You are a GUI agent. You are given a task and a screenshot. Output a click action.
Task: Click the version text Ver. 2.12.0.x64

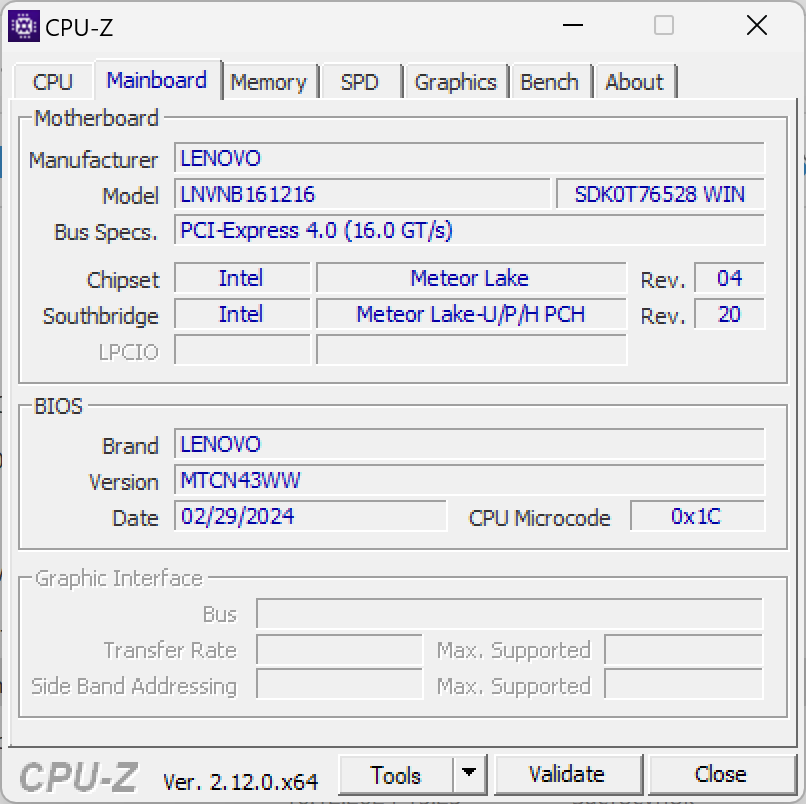(x=241, y=782)
